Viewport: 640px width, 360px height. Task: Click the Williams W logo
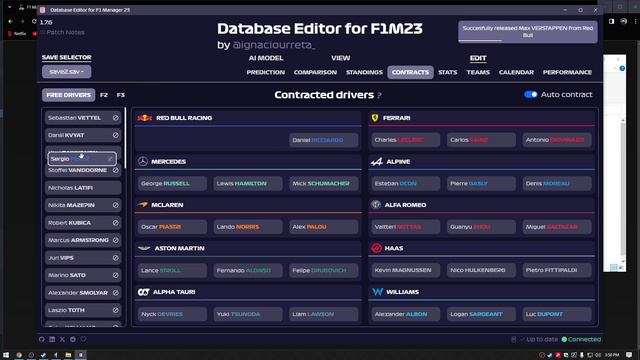point(378,292)
